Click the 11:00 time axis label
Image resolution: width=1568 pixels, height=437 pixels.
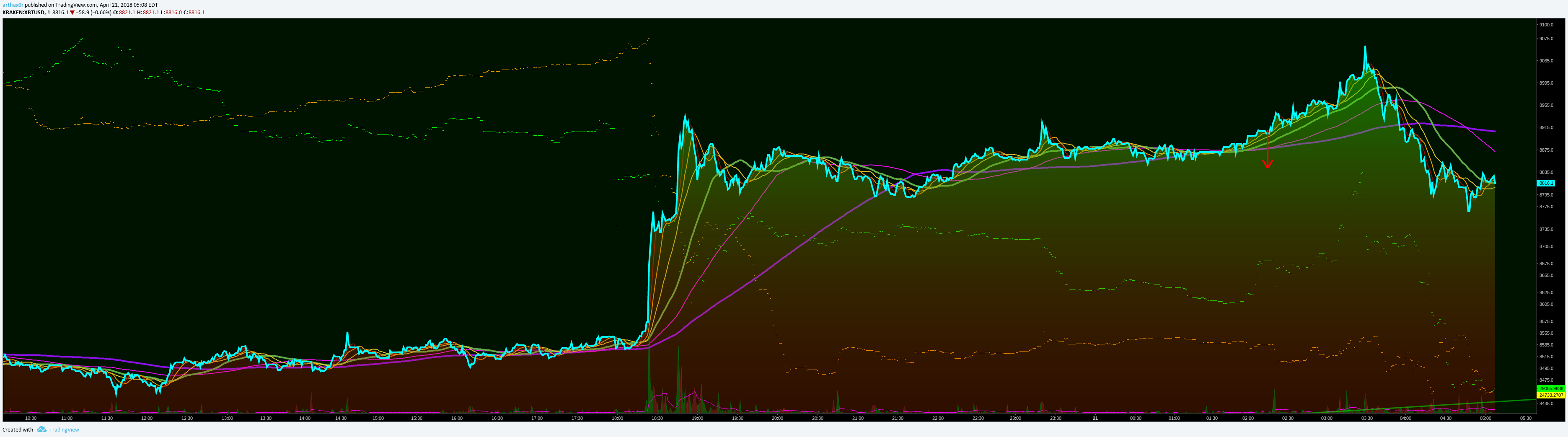[67, 418]
